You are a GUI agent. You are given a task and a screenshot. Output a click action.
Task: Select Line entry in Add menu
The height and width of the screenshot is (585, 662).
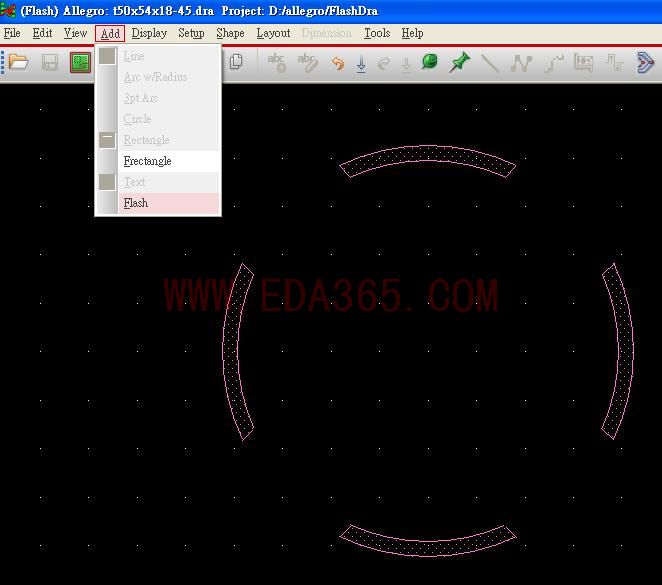169,56
